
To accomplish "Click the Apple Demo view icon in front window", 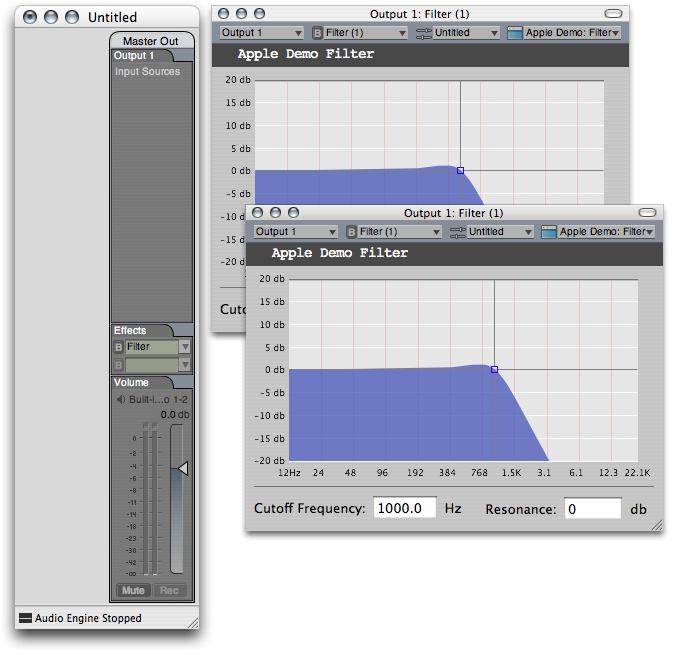I will 548,232.
